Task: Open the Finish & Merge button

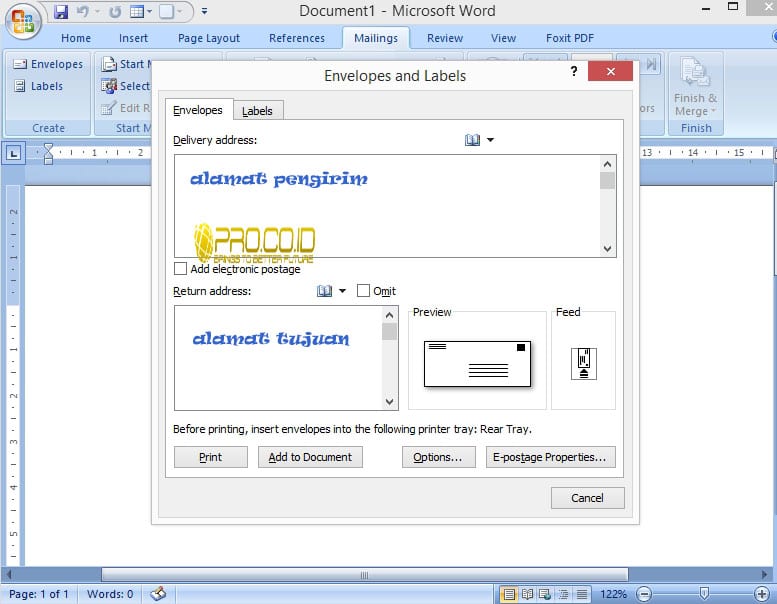Action: pos(695,87)
